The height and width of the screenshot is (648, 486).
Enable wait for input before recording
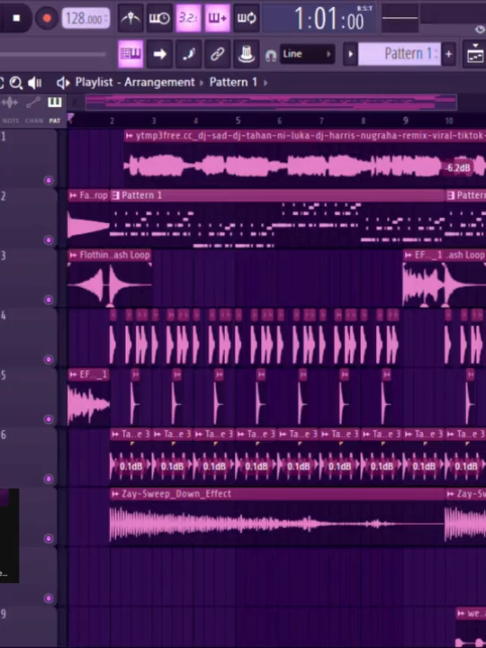160,18
